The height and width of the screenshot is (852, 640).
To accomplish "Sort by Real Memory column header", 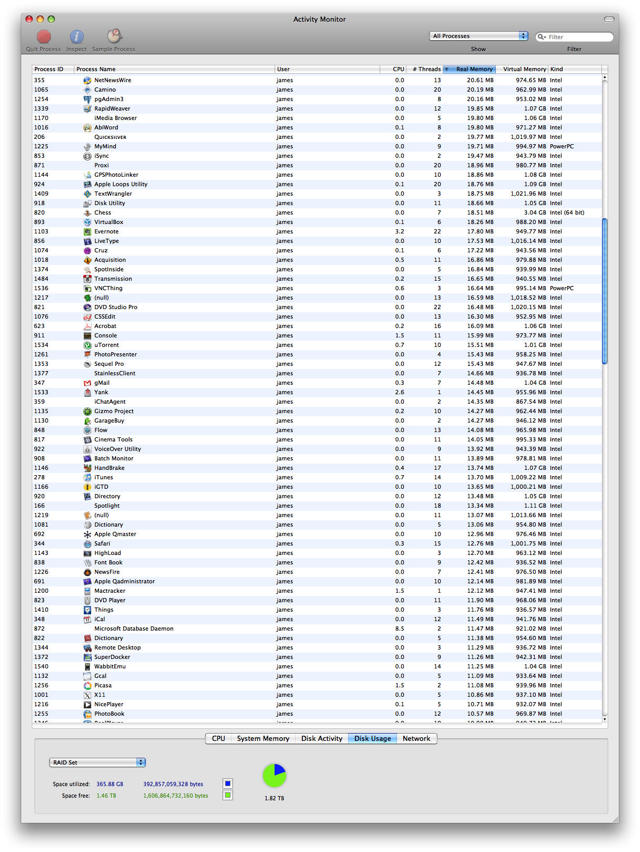I will point(474,69).
